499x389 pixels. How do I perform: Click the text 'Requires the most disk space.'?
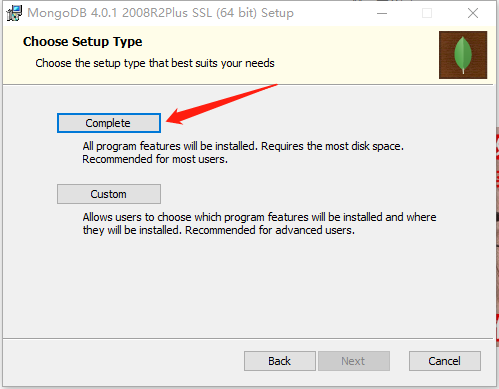[x=332, y=146]
